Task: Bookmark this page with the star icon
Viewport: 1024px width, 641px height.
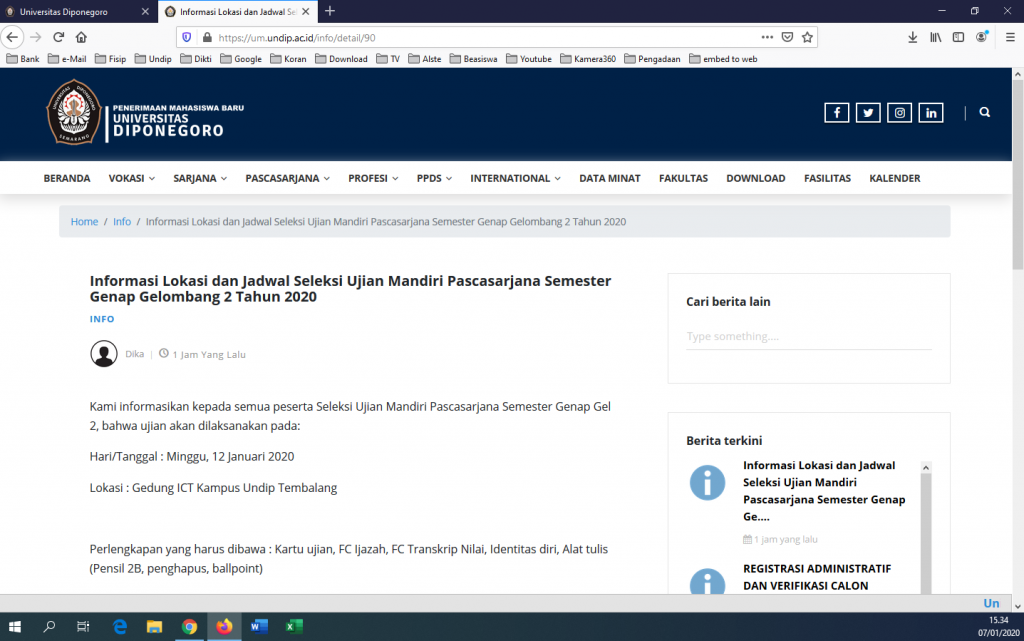Action: click(807, 37)
